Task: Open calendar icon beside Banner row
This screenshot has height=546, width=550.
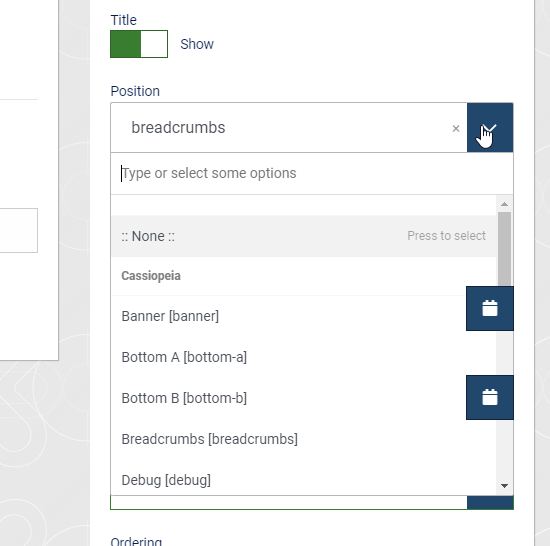Action: click(x=490, y=309)
